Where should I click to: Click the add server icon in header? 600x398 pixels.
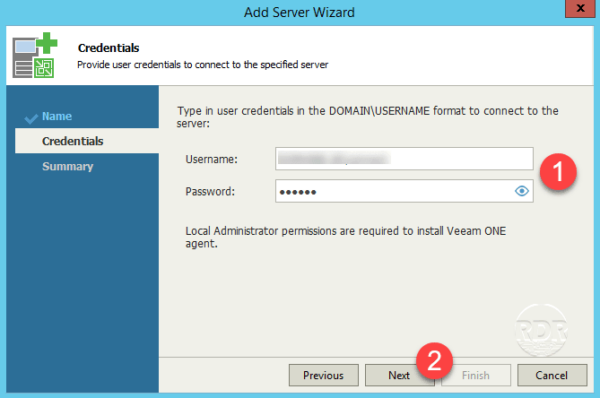[x=35, y=55]
